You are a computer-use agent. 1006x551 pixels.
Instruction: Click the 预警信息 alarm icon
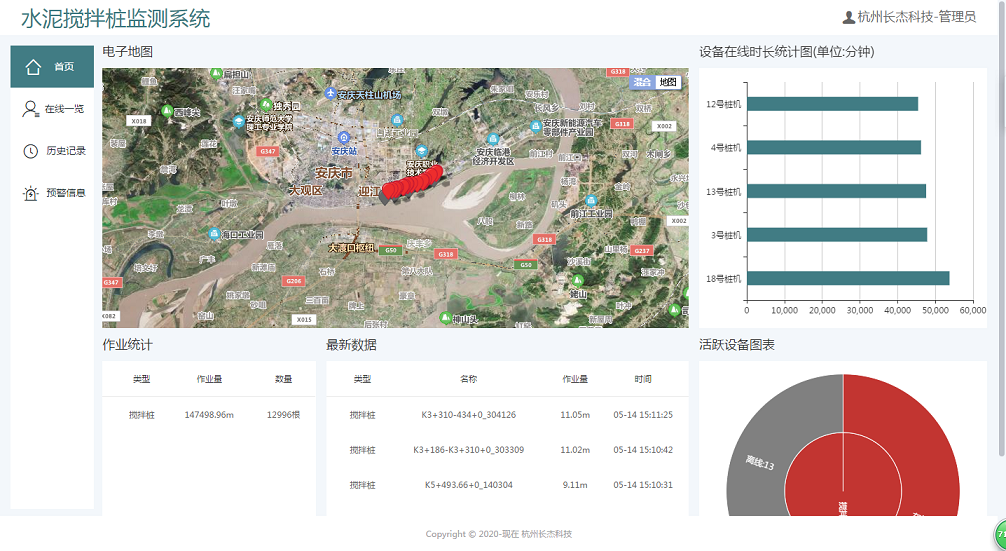pyautogui.click(x=31, y=193)
